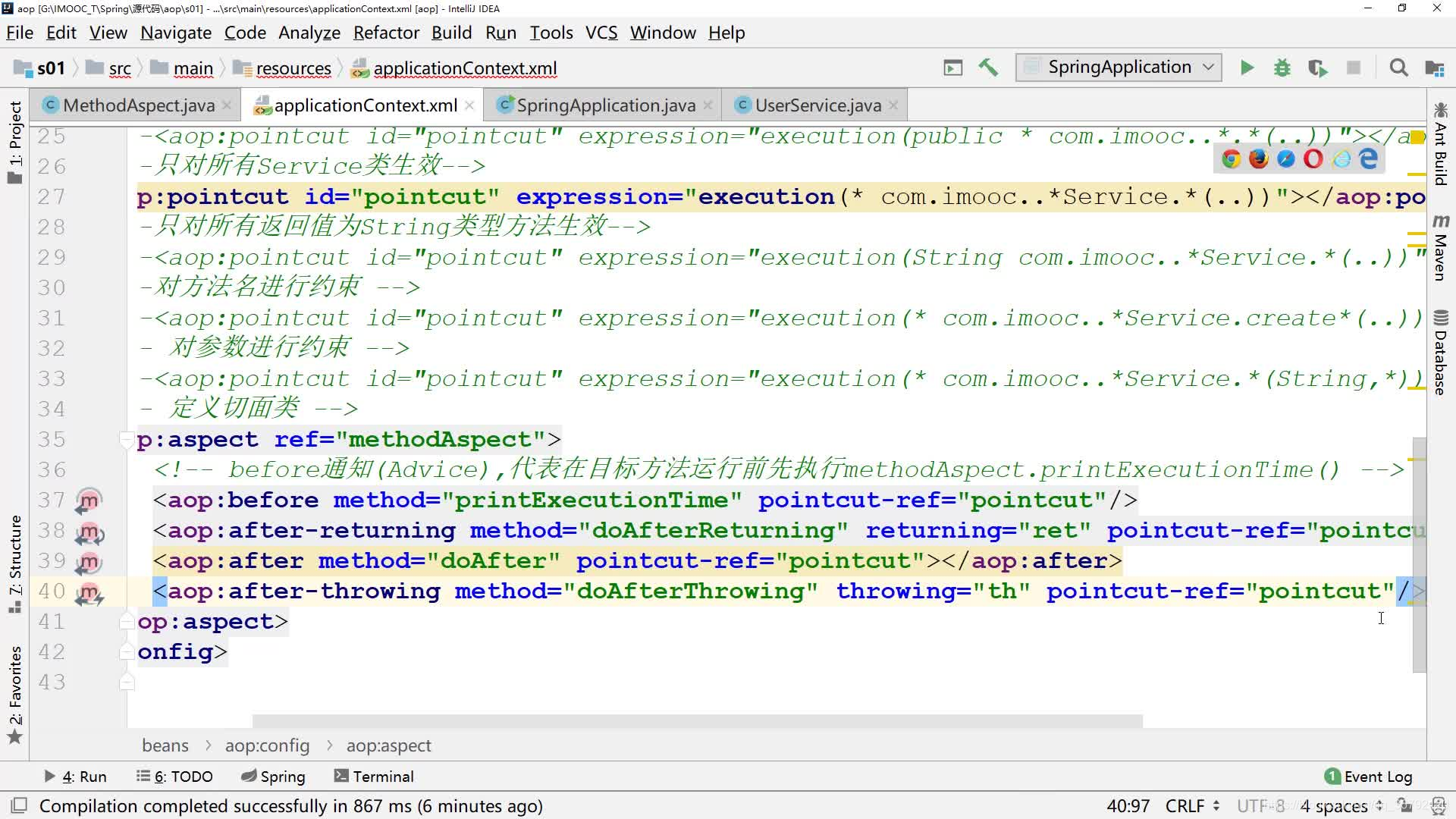Toggle the Database tool window
The image size is (1456, 819).
click(x=1441, y=353)
